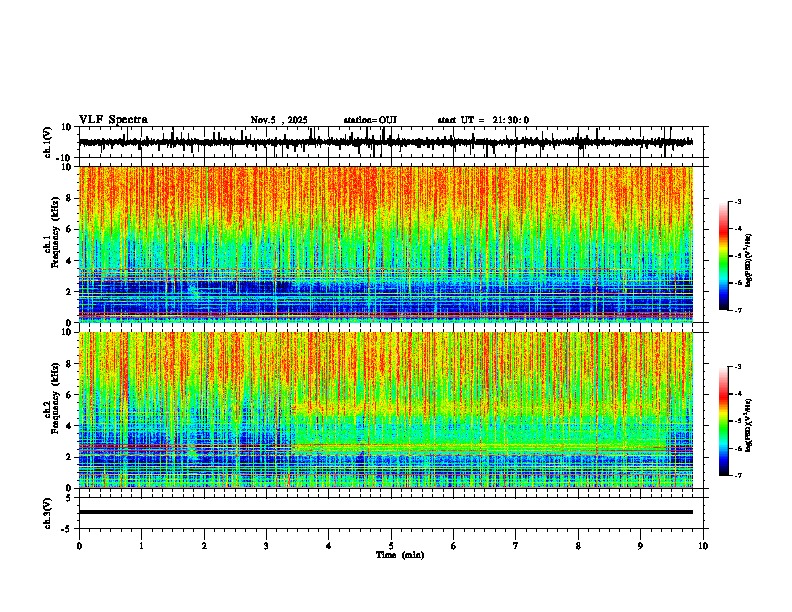This screenshot has height=612, width=792.
Task: Click the time axis end tick label "10"
Action: [703, 546]
